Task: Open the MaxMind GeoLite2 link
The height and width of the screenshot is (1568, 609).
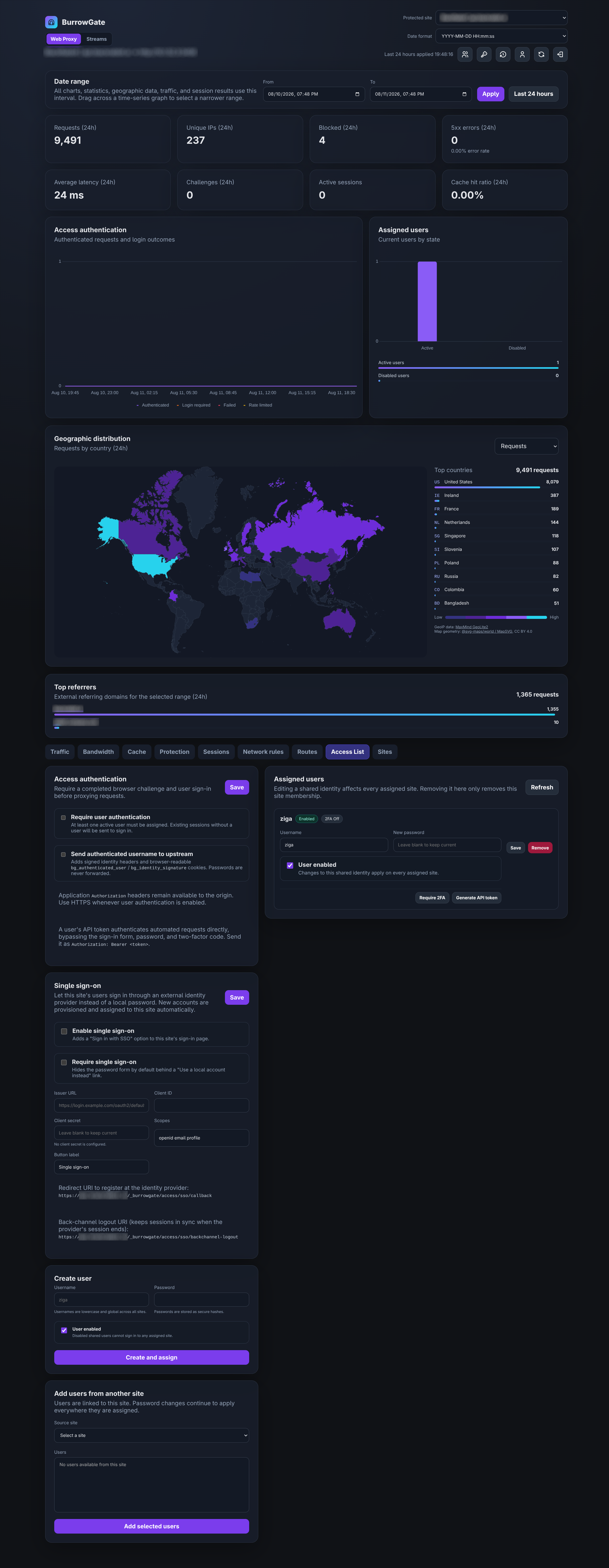Action: 472,627
